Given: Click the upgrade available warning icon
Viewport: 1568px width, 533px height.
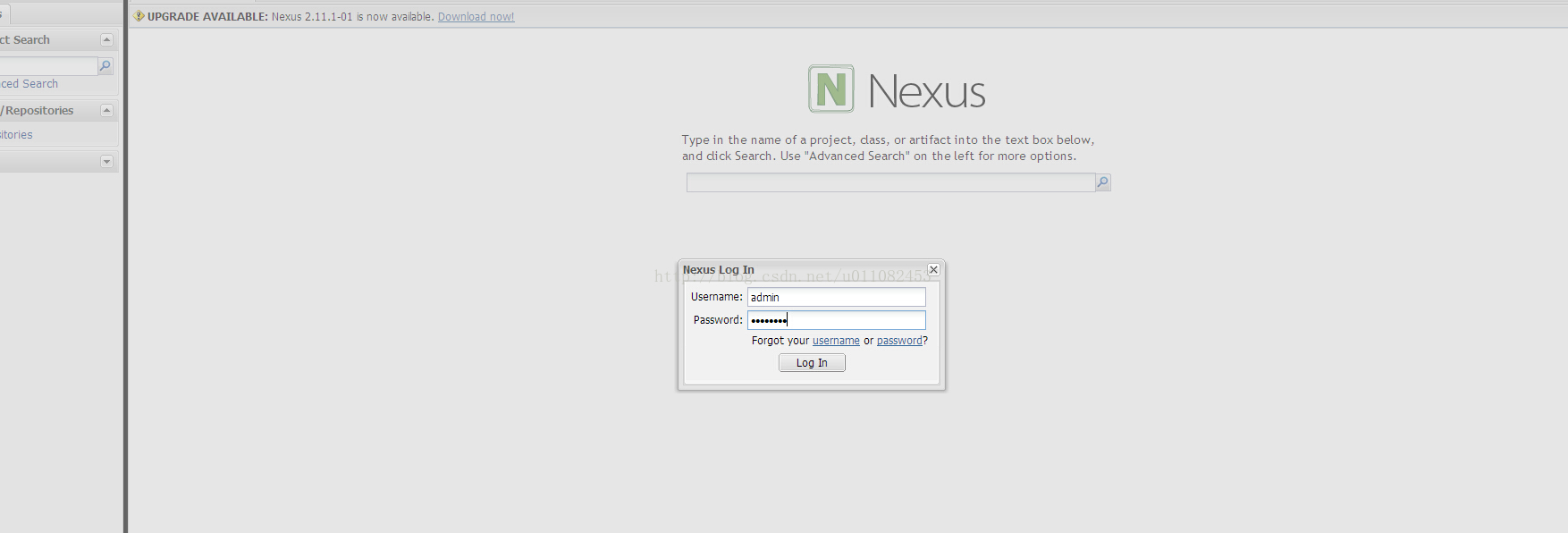Looking at the screenshot, I should point(139,16).
